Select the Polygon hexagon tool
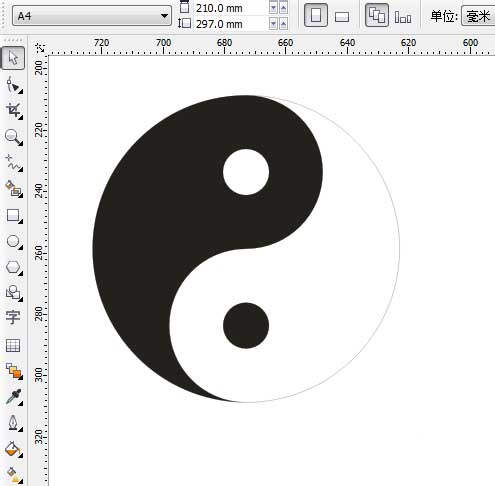Viewport: 495px width, 486px height. point(13,267)
